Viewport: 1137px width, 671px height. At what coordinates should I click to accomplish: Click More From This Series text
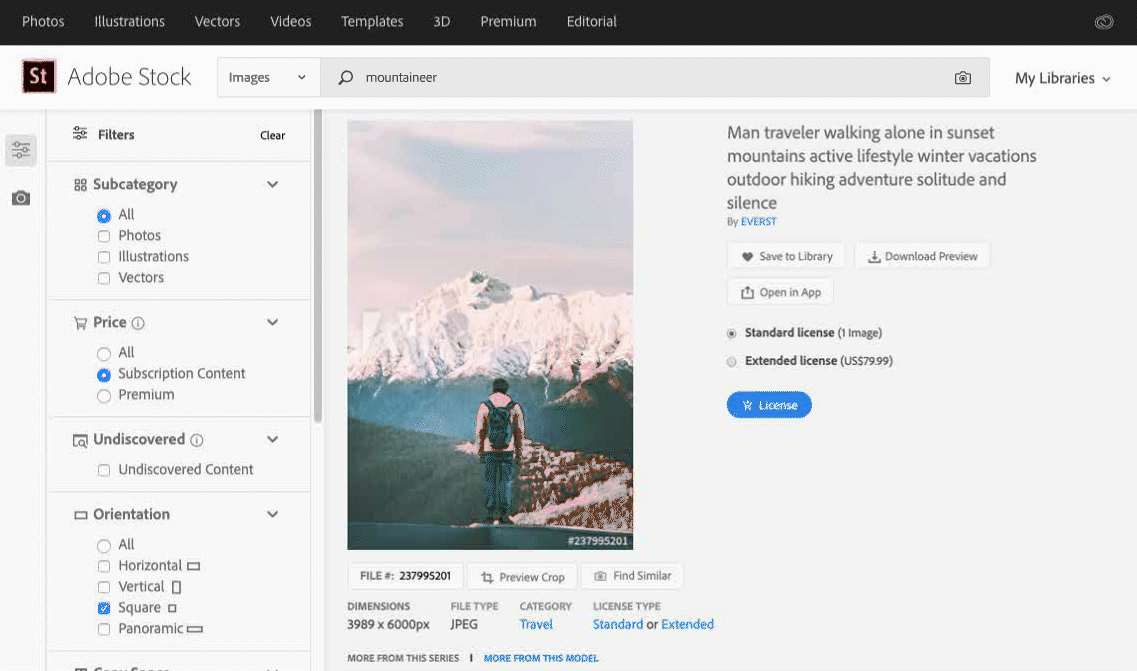(x=403, y=658)
